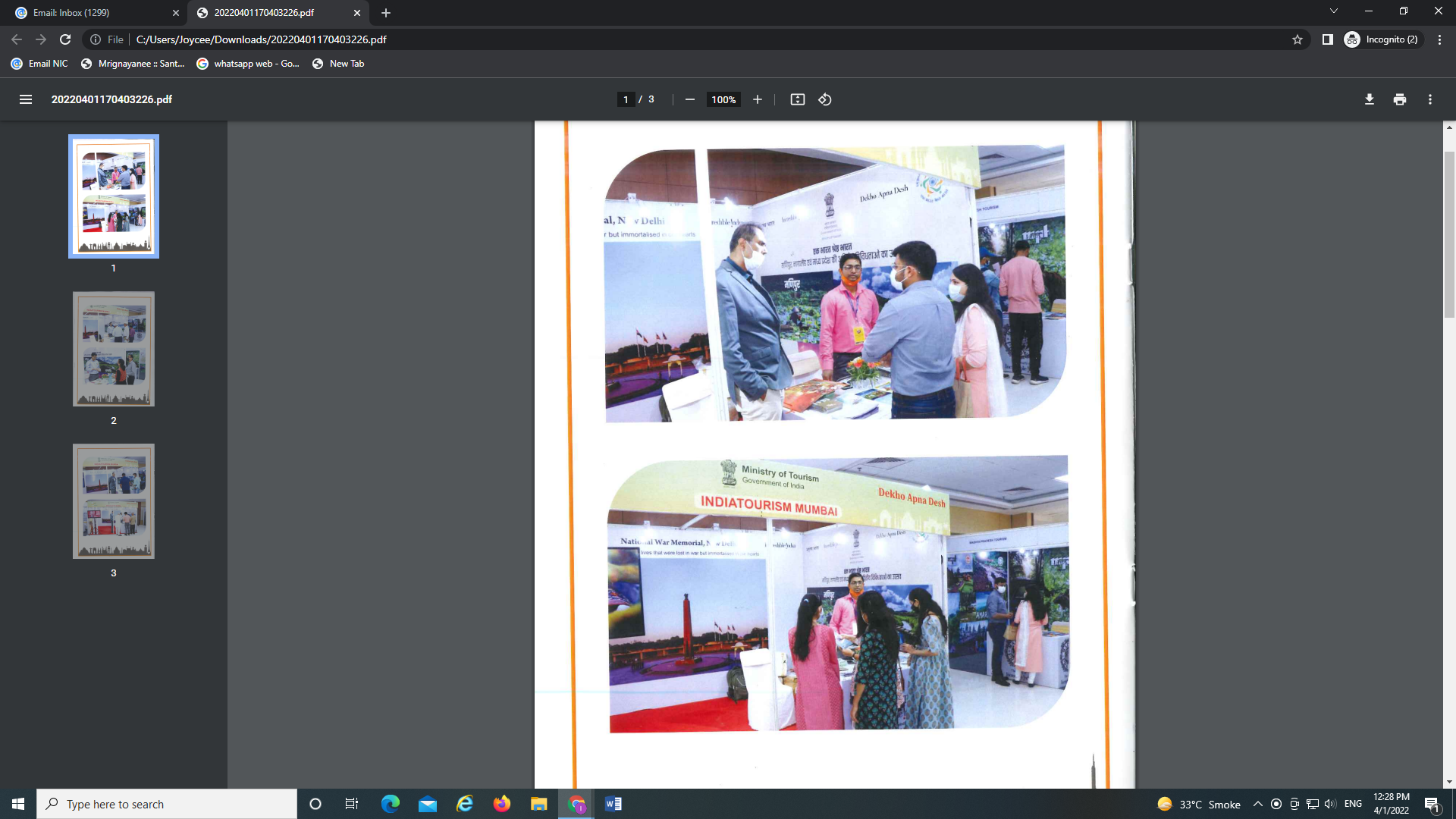Select page 1 thumbnail

point(114,196)
